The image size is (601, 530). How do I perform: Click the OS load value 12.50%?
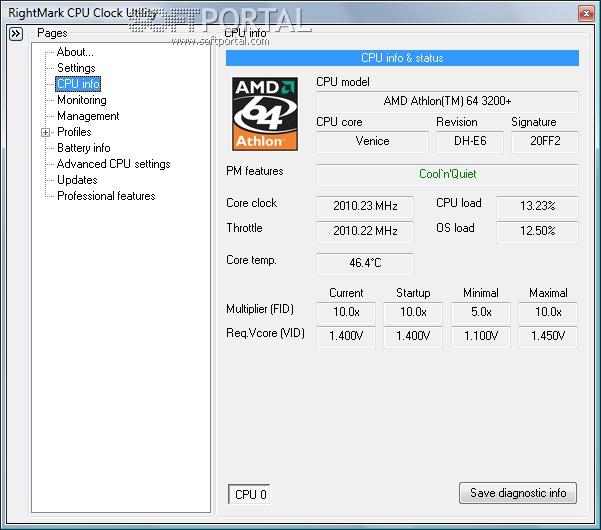[537, 231]
